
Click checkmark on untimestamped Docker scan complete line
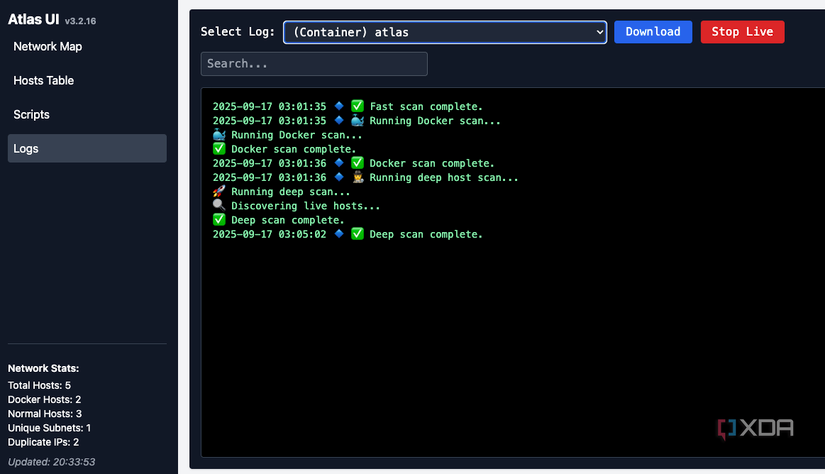(219, 149)
